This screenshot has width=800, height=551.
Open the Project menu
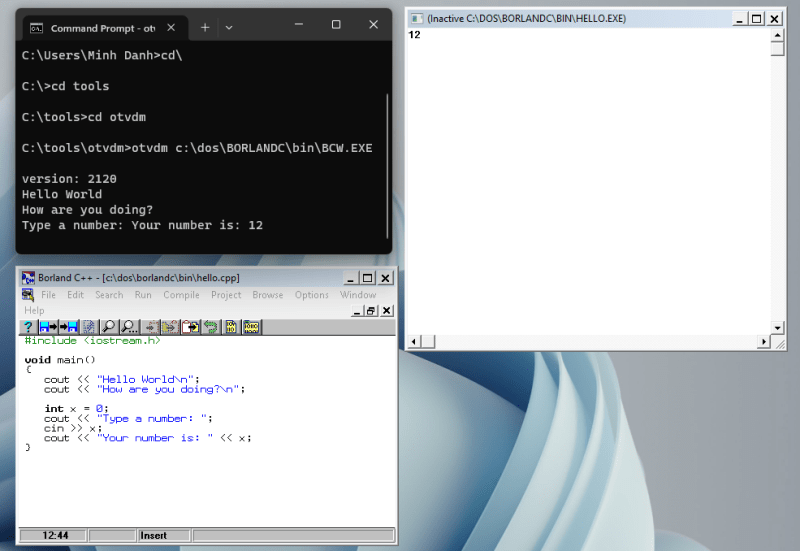[x=226, y=295]
